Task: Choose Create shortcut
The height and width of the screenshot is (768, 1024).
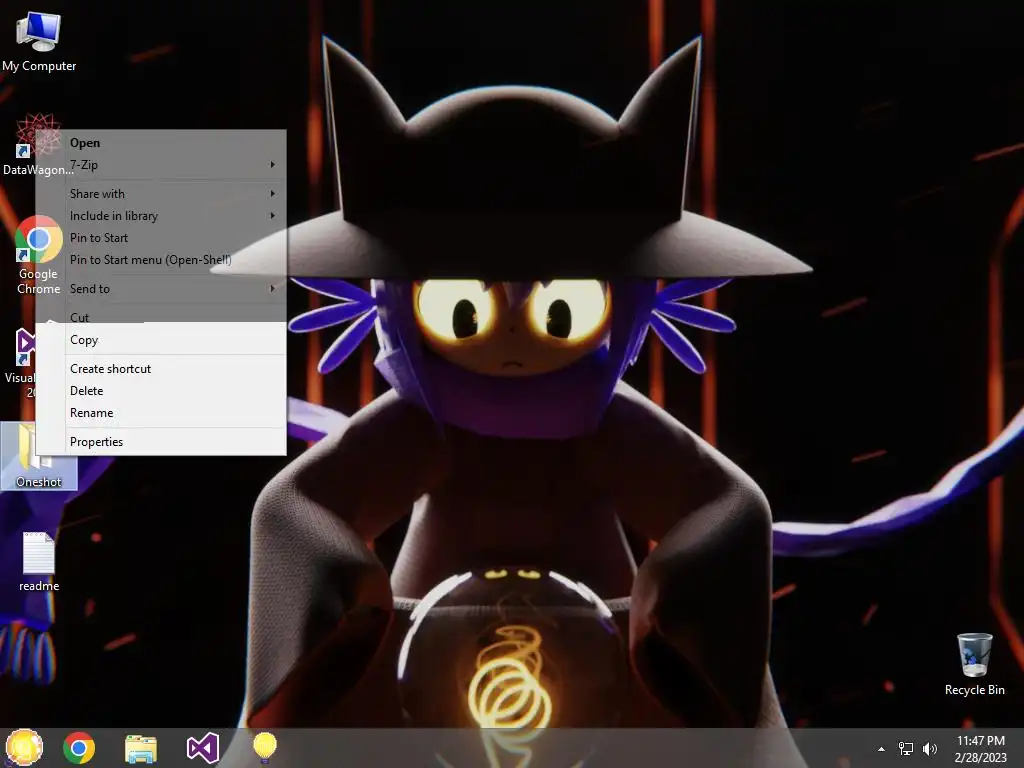Action: pyautogui.click(x=161, y=369)
